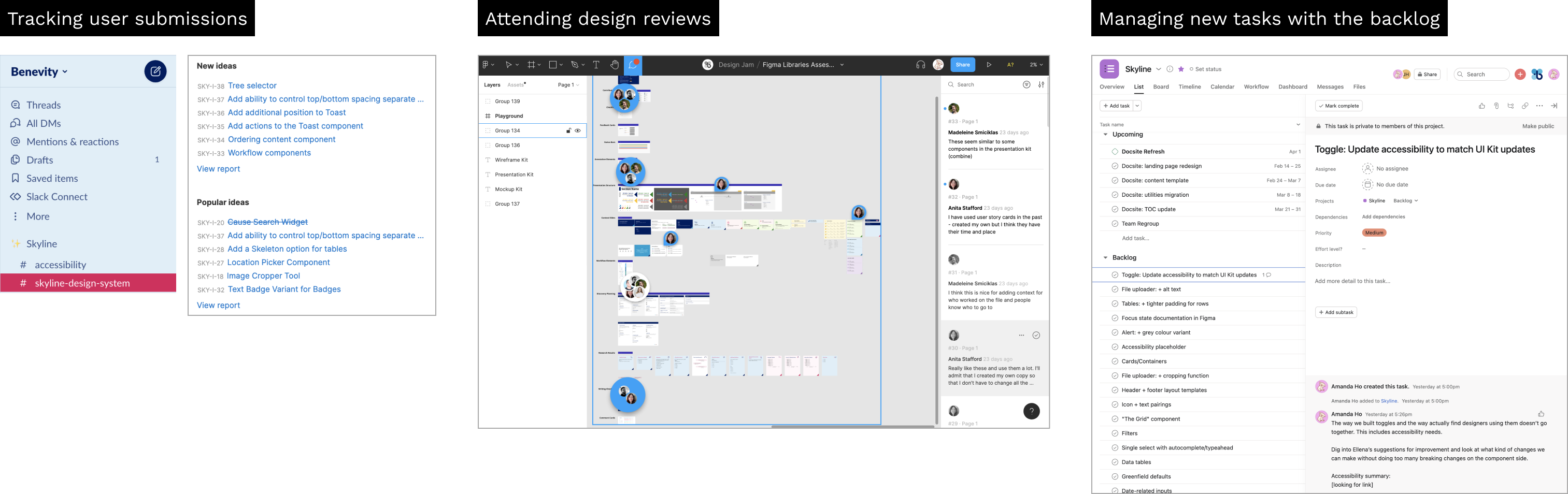Mark Docsite: landing page redesign complete
The image size is (1568, 494).
[x=1115, y=166]
